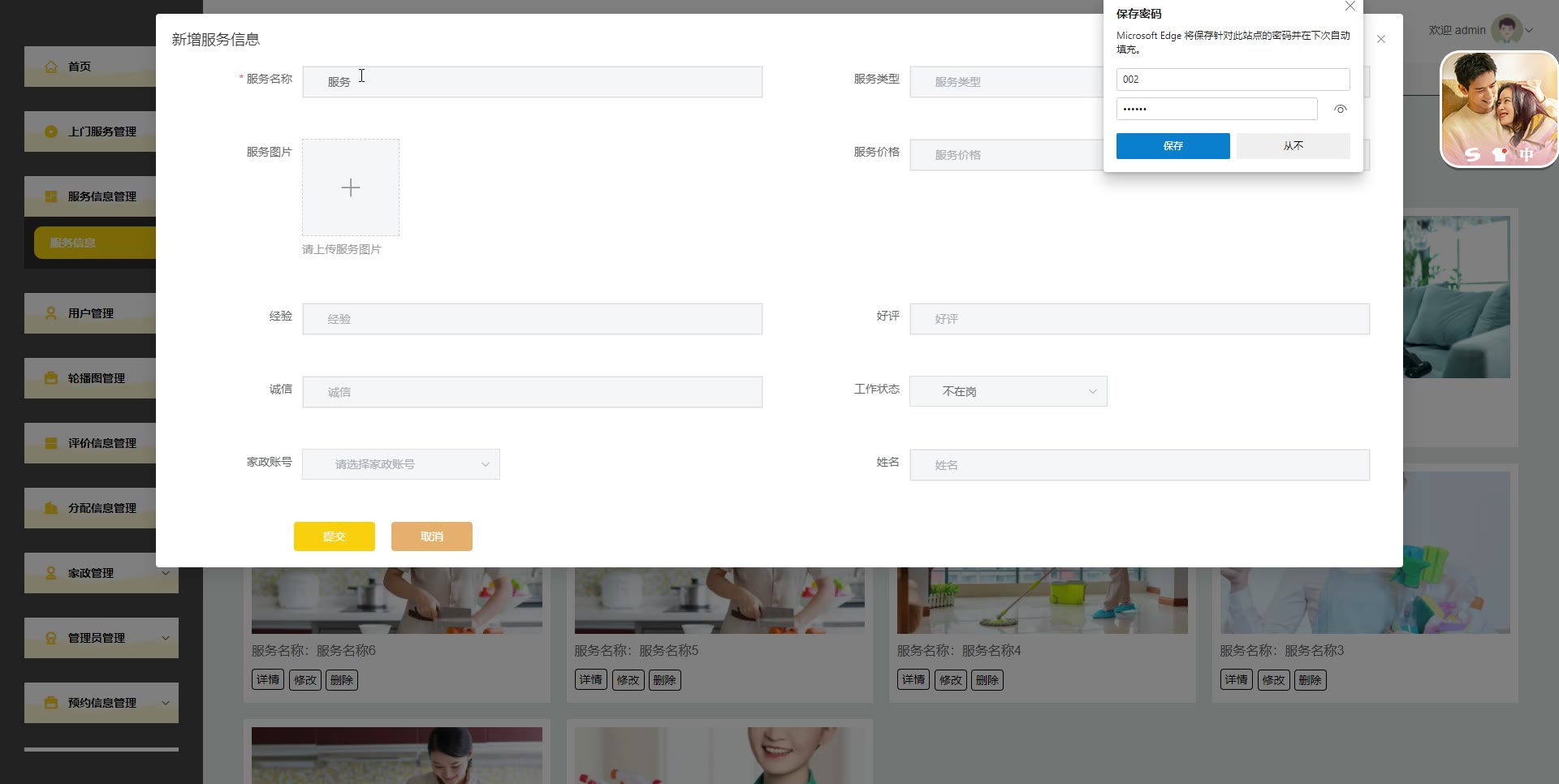The height and width of the screenshot is (784, 1559).
Task: Click the floating couple picture widget
Action: click(1499, 110)
